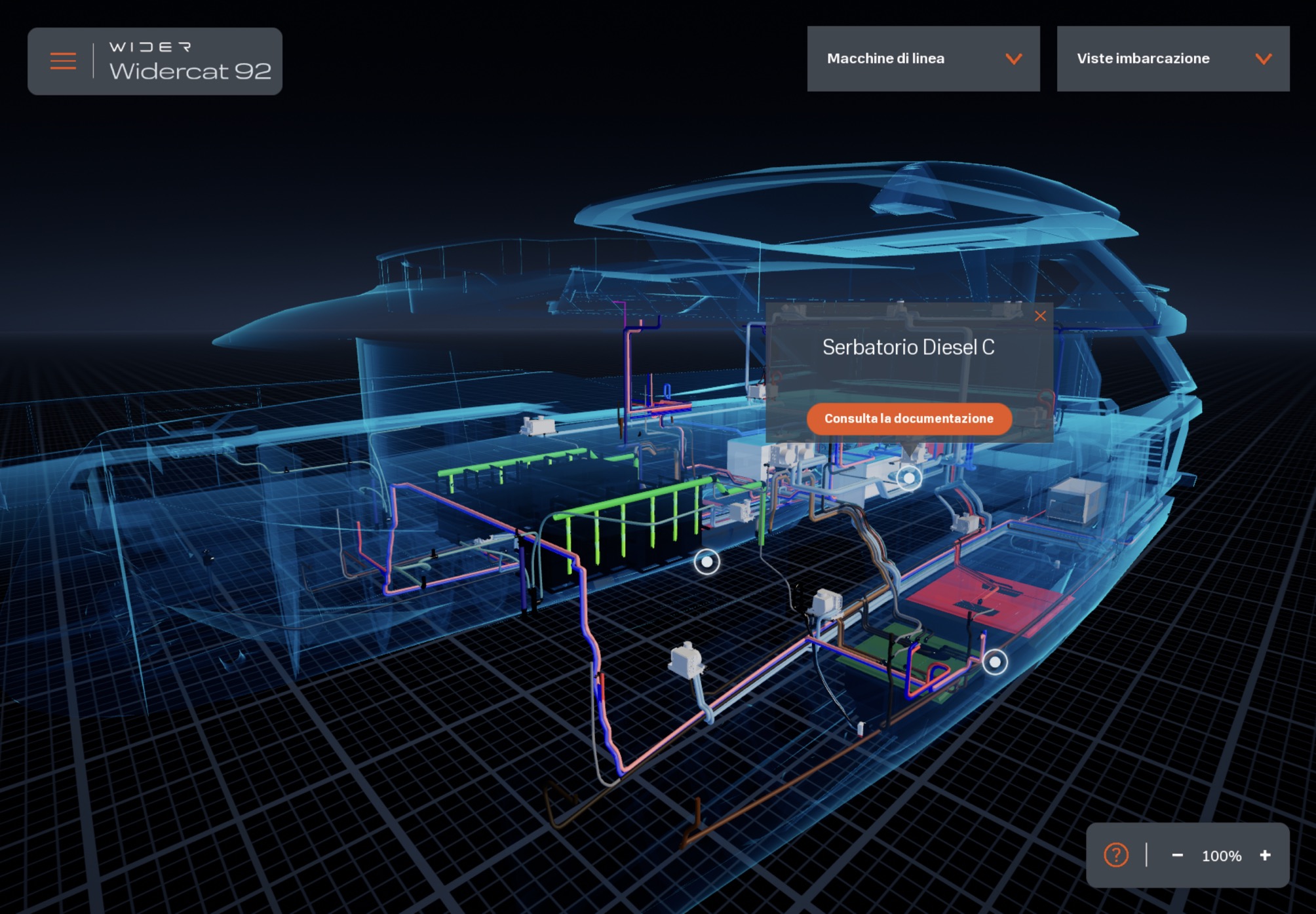Zoom out with the minus button
Image resolution: width=1316 pixels, height=914 pixels.
coord(1177,855)
